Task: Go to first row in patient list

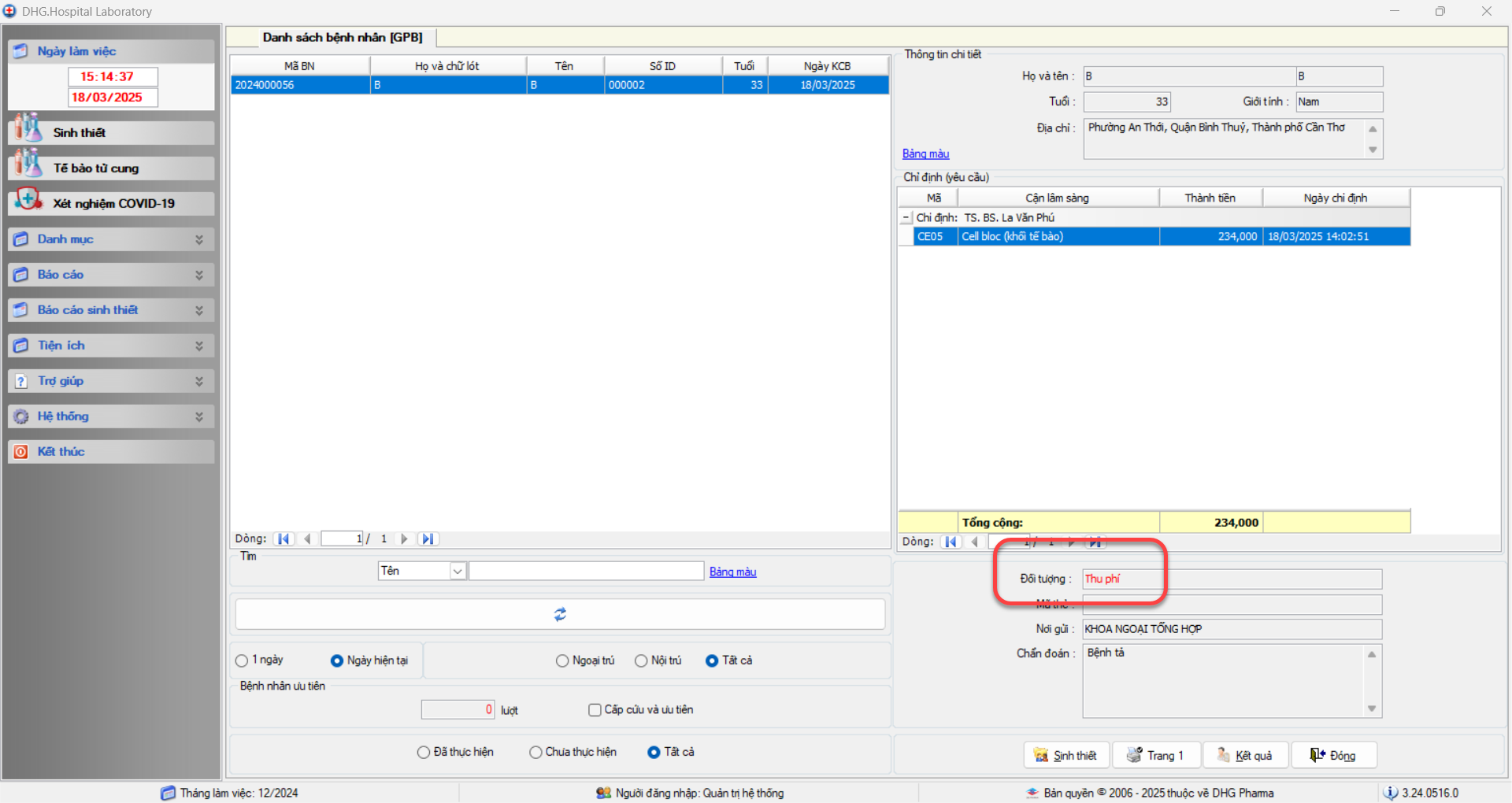Action: 283,539
